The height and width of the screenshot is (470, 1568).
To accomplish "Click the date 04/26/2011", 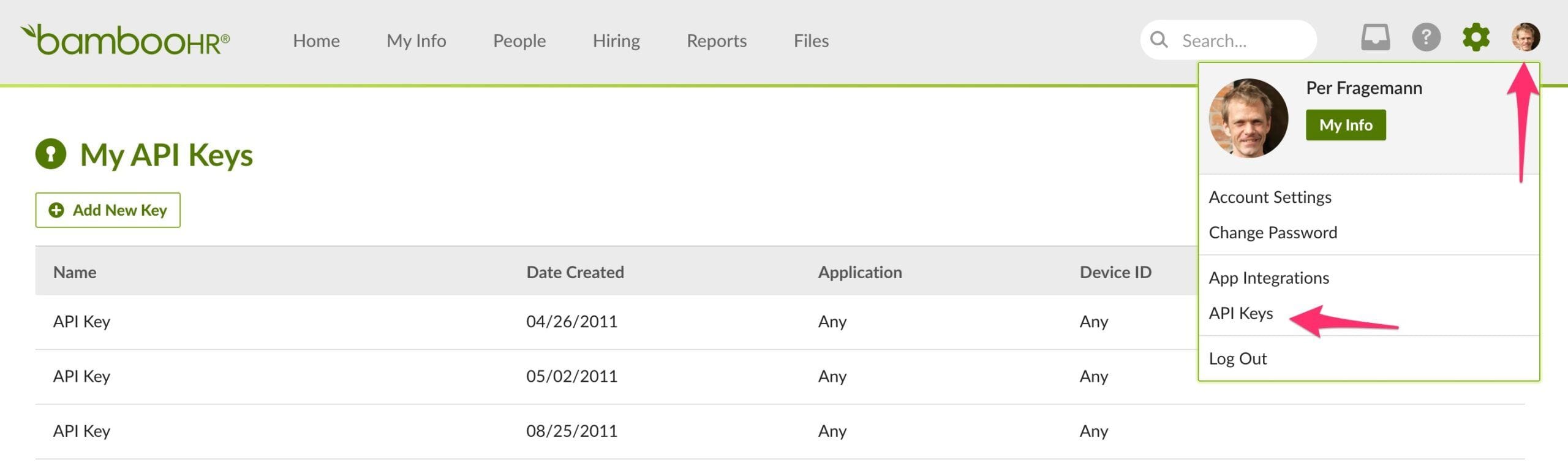I will point(571,321).
